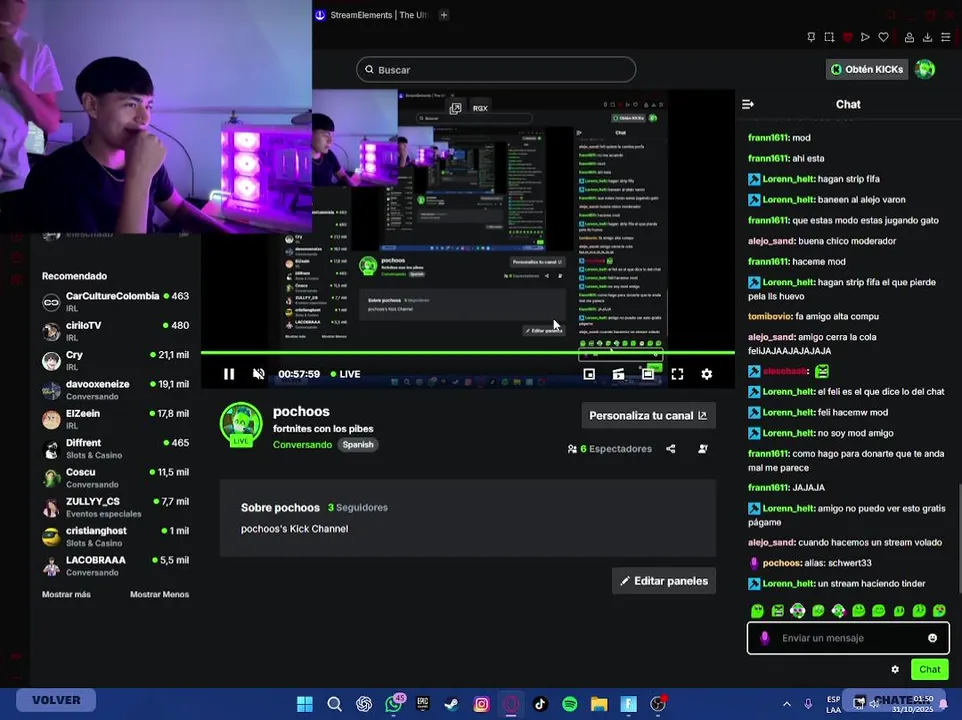Open chat settings gear icon
The image size is (962, 720).
coord(895,670)
